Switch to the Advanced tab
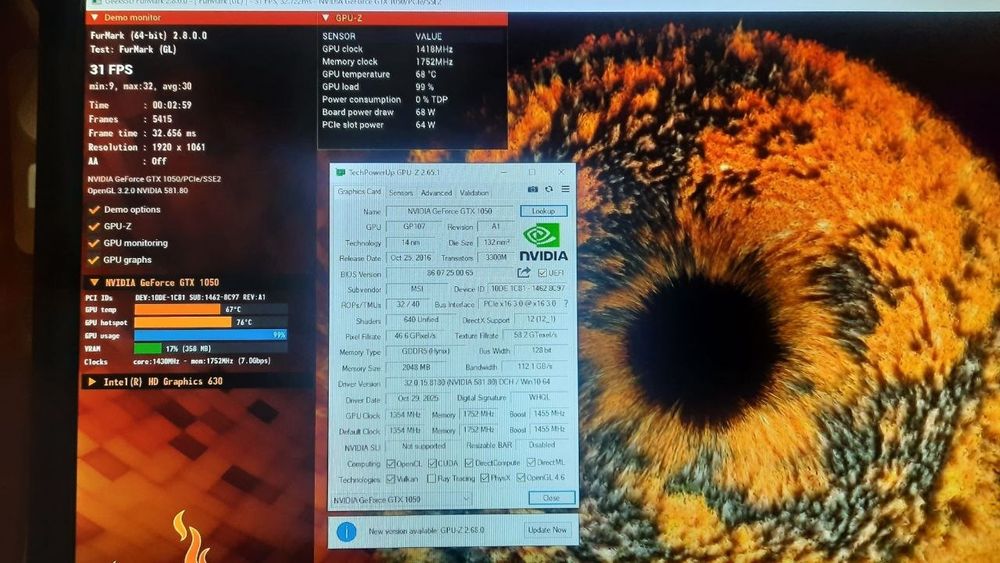The image size is (1000, 563). [436, 193]
